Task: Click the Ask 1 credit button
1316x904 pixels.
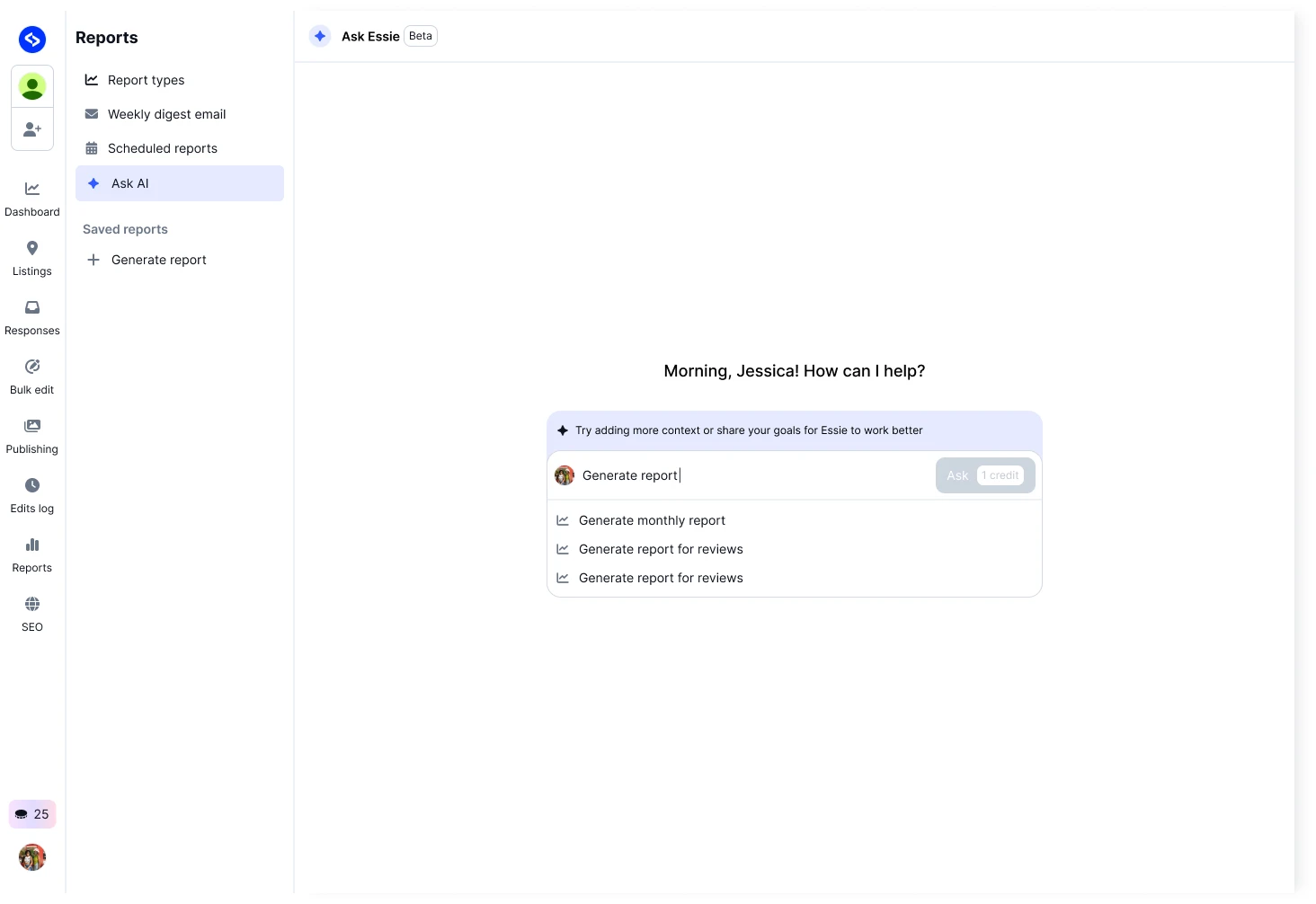Action: click(x=985, y=475)
